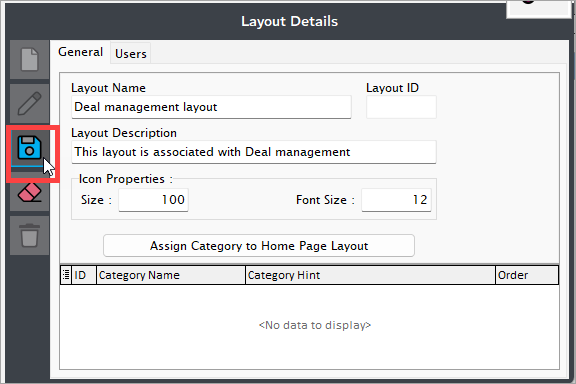Click the icon Size field showing 100
The image size is (576, 384).
(x=154, y=200)
